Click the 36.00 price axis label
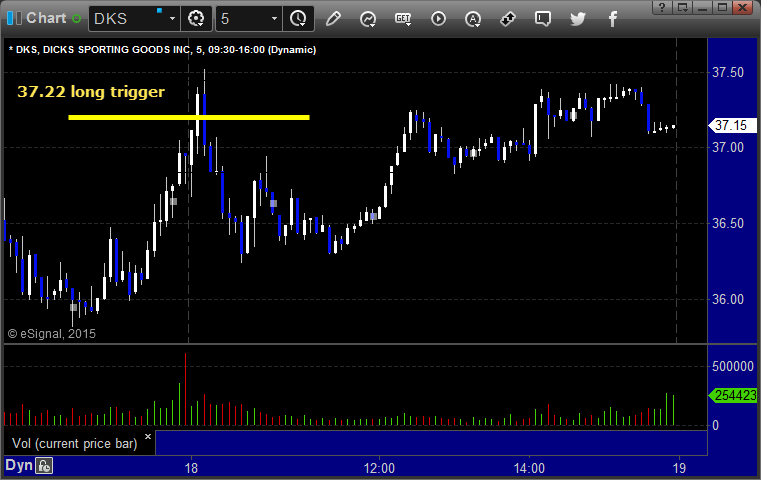Screen dimensions: 761x480 (x=728, y=299)
